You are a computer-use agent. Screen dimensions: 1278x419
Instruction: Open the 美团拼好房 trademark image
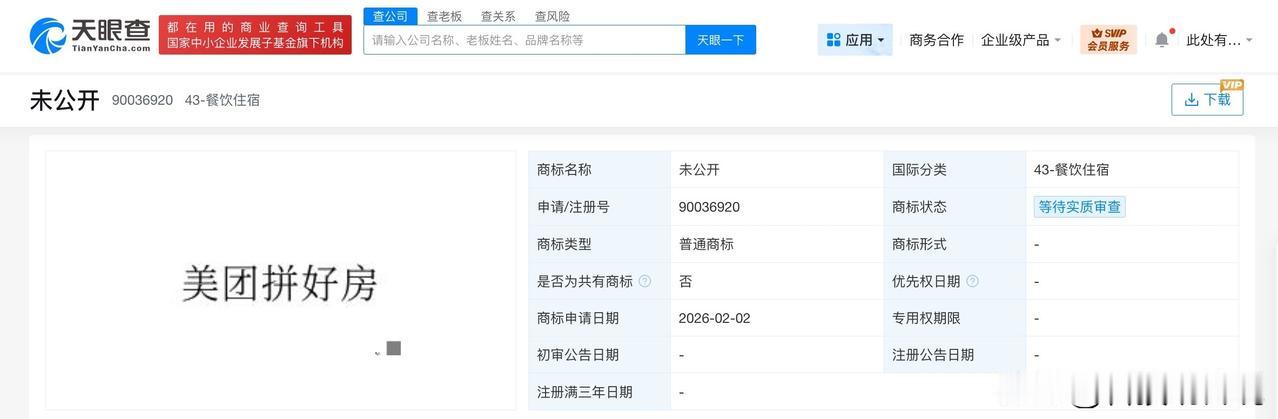coord(280,283)
